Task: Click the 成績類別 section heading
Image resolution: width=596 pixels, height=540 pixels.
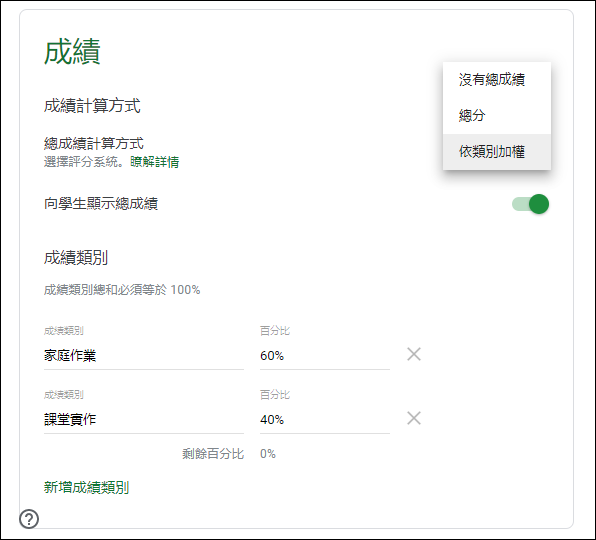Action: [76, 258]
